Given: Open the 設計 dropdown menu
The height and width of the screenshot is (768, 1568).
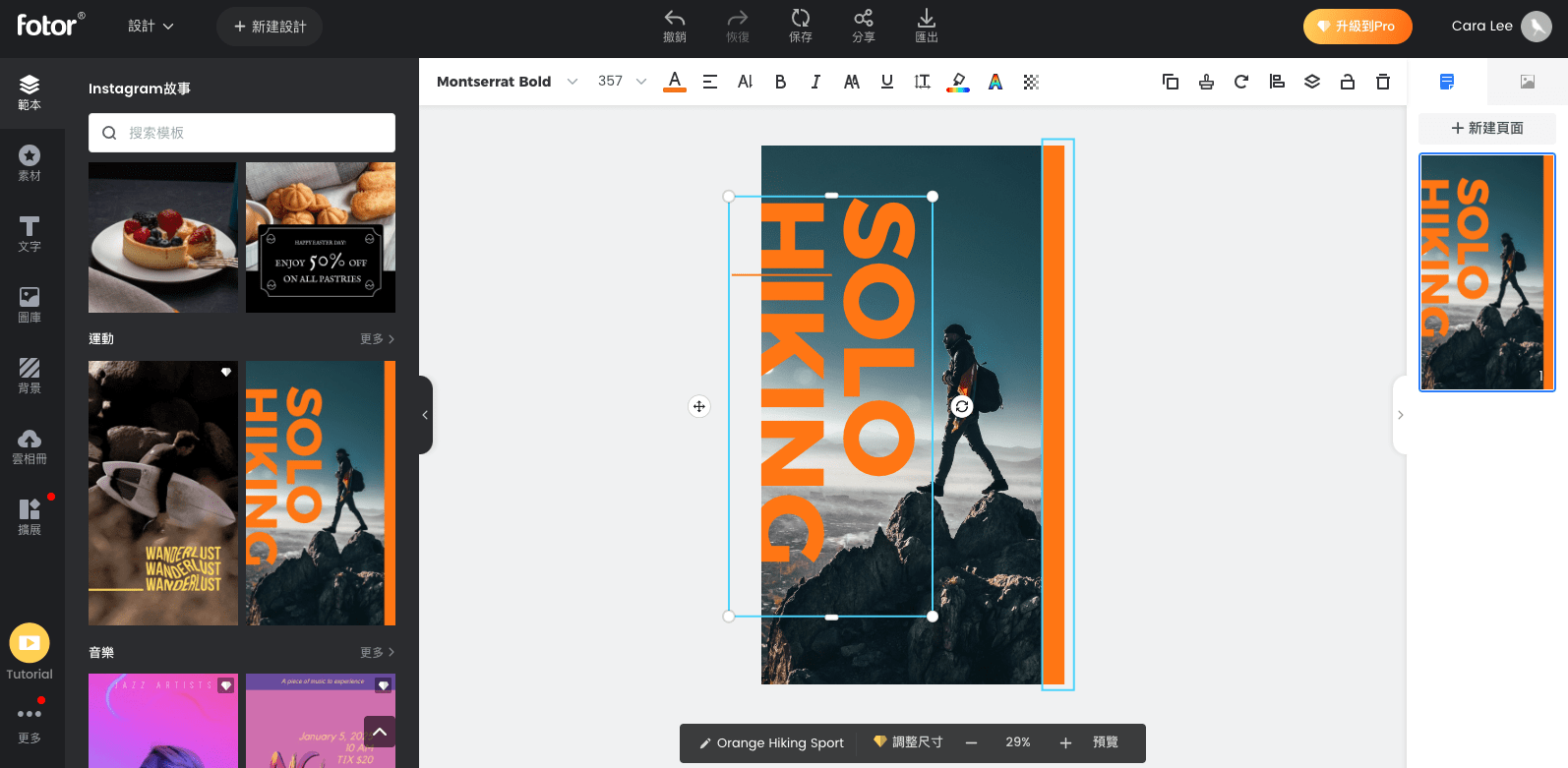Looking at the screenshot, I should pyautogui.click(x=151, y=27).
